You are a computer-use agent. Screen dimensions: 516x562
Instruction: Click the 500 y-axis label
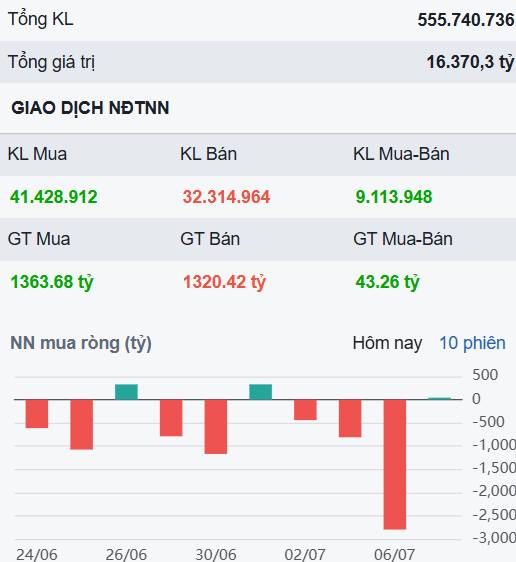point(485,375)
